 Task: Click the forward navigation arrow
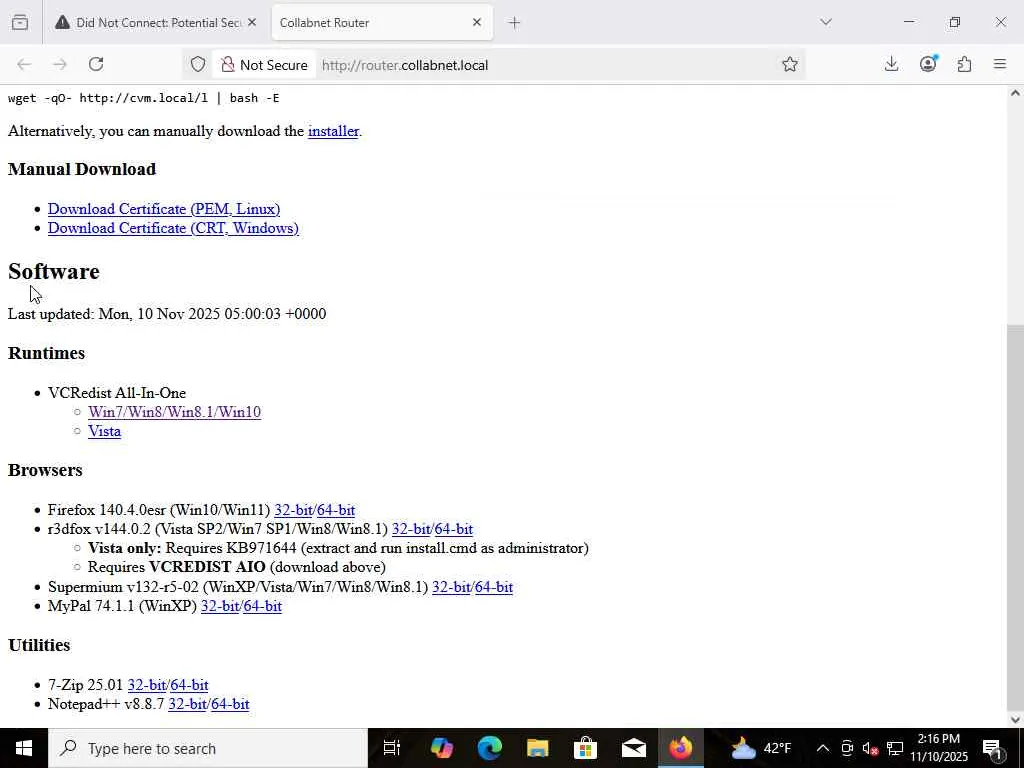coord(59,64)
